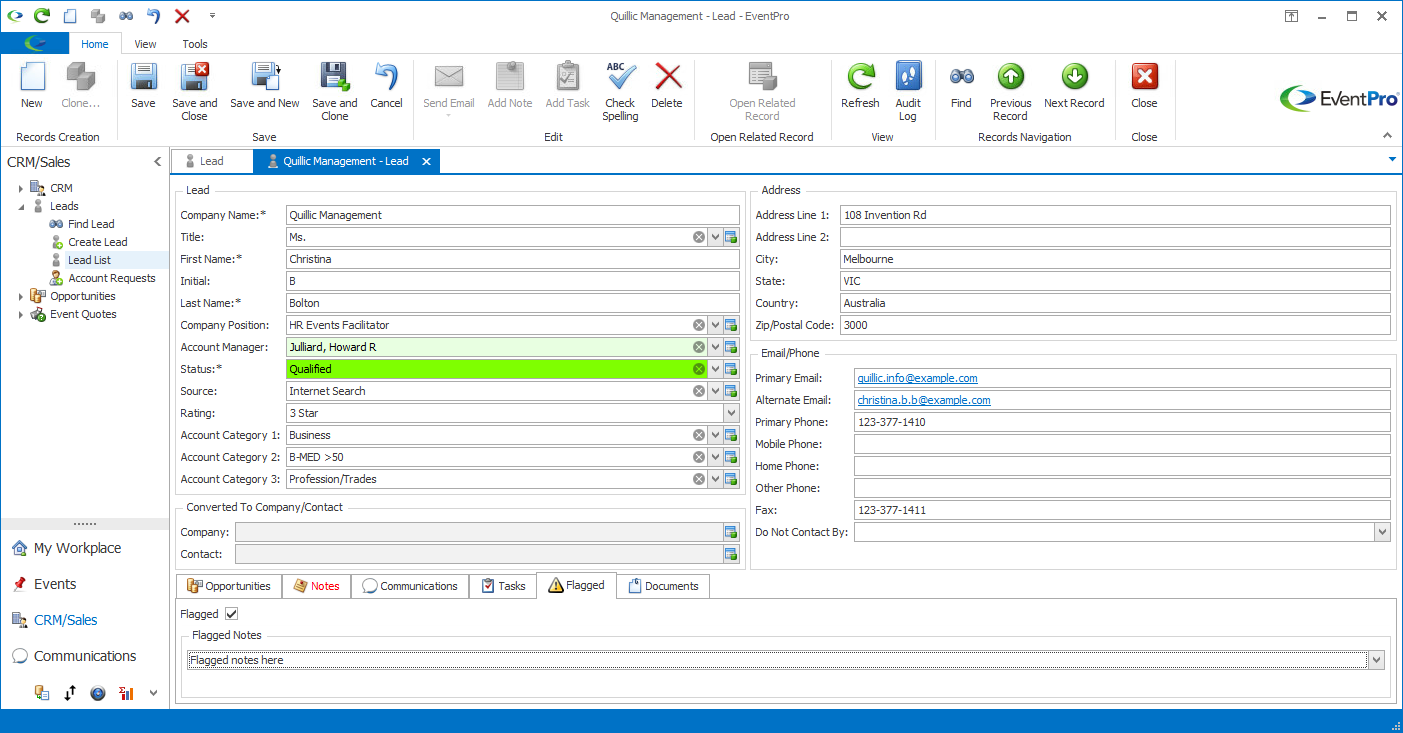Show more navigation buttons chevron

(153, 692)
